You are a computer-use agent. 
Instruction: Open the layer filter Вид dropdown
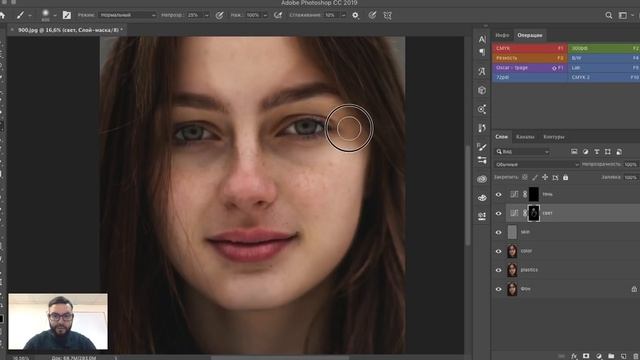click(x=522, y=151)
